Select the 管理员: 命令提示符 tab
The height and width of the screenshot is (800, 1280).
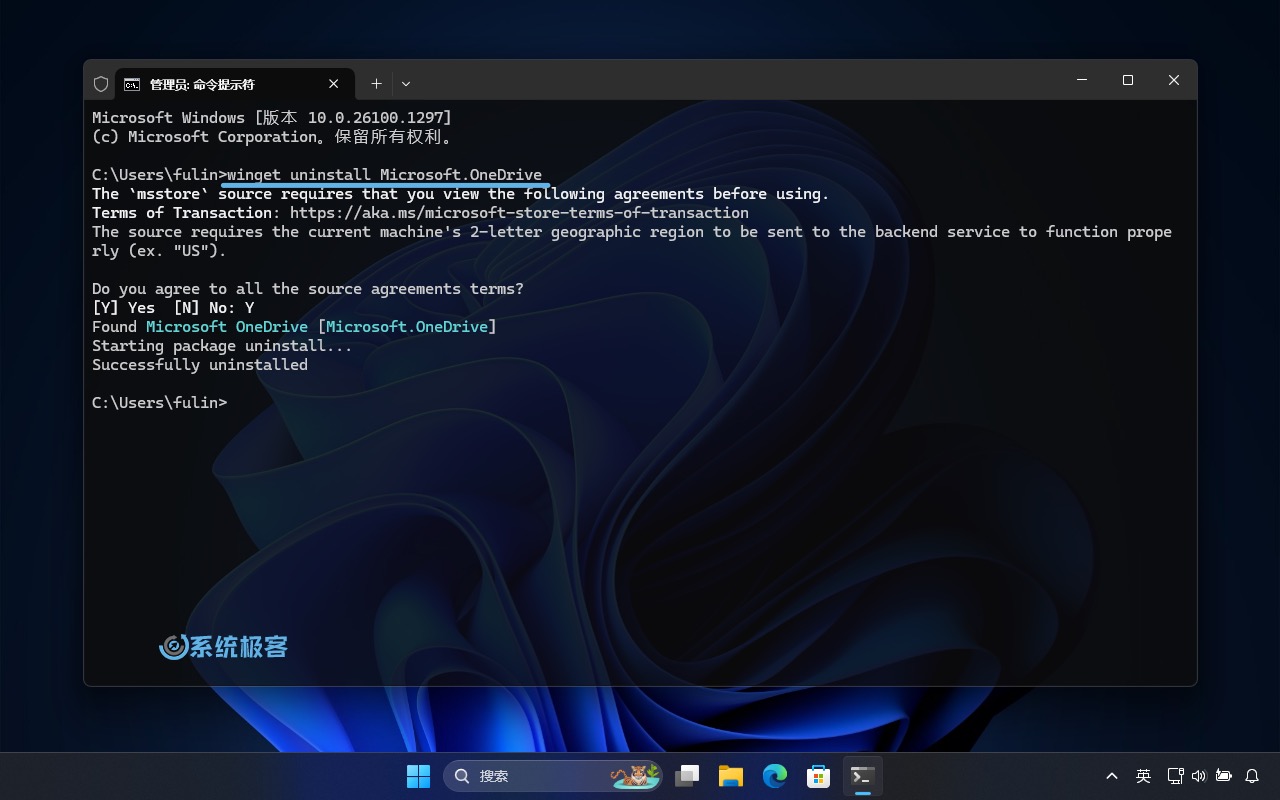[x=234, y=84]
